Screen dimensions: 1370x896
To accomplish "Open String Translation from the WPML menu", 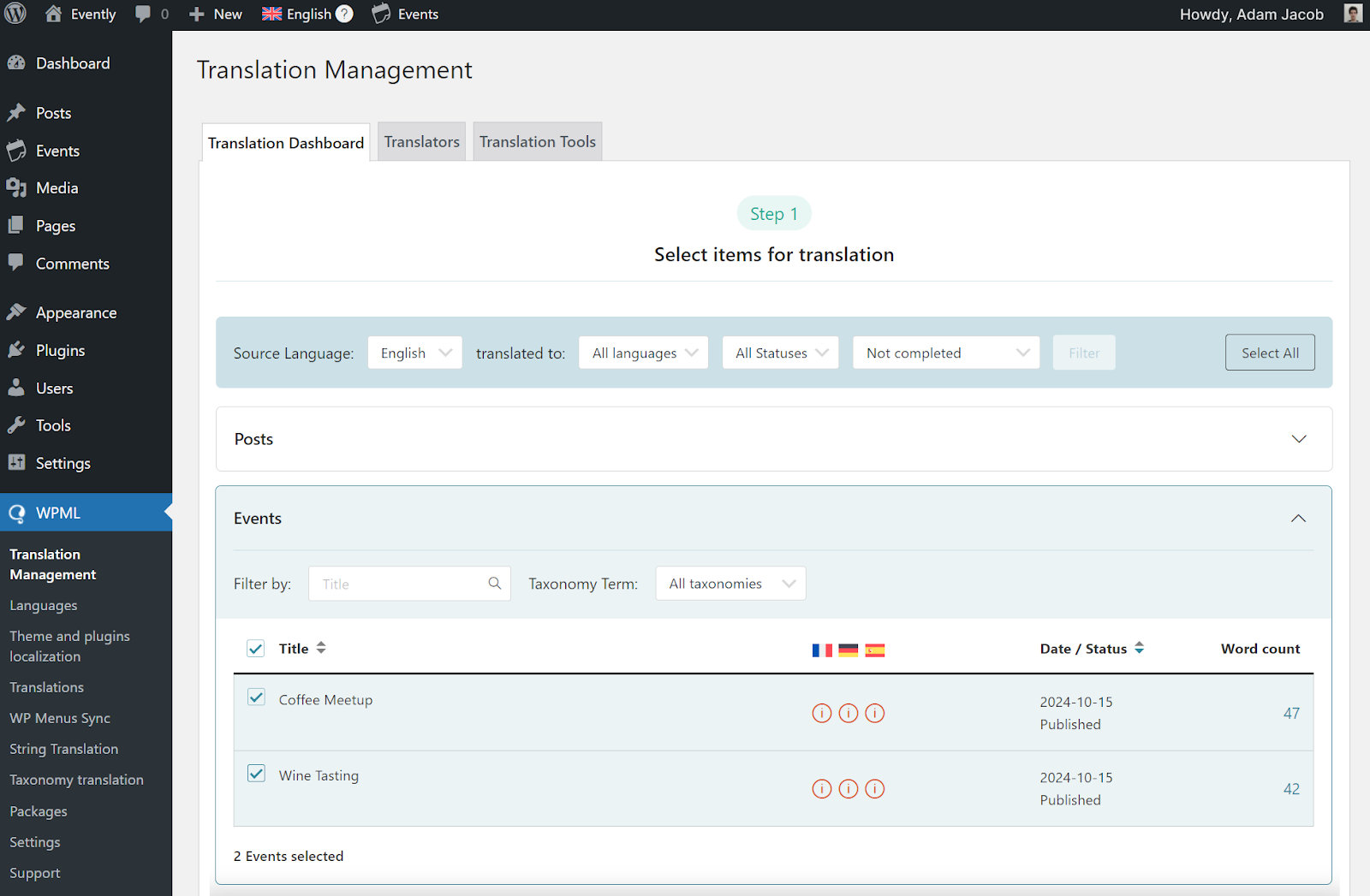I will pos(63,748).
